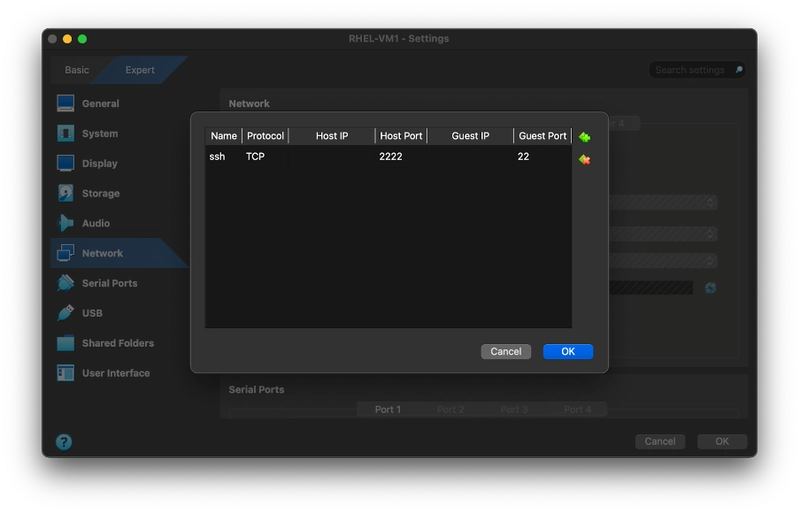Open System settings icon in sidebar
Screen dimensions: 800x513
pyautogui.click(x=65, y=134)
